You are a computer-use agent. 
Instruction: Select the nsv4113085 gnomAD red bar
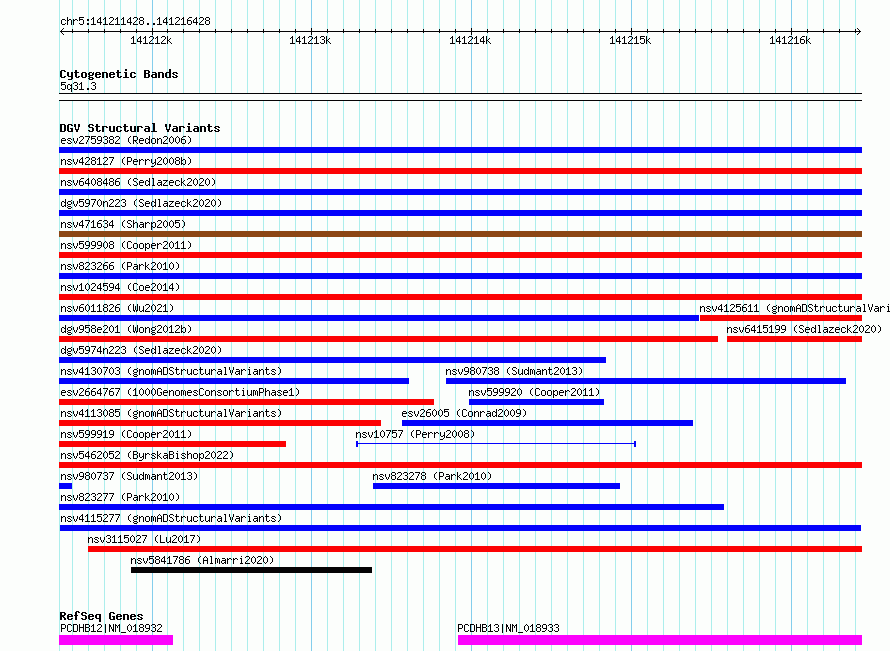220,423
